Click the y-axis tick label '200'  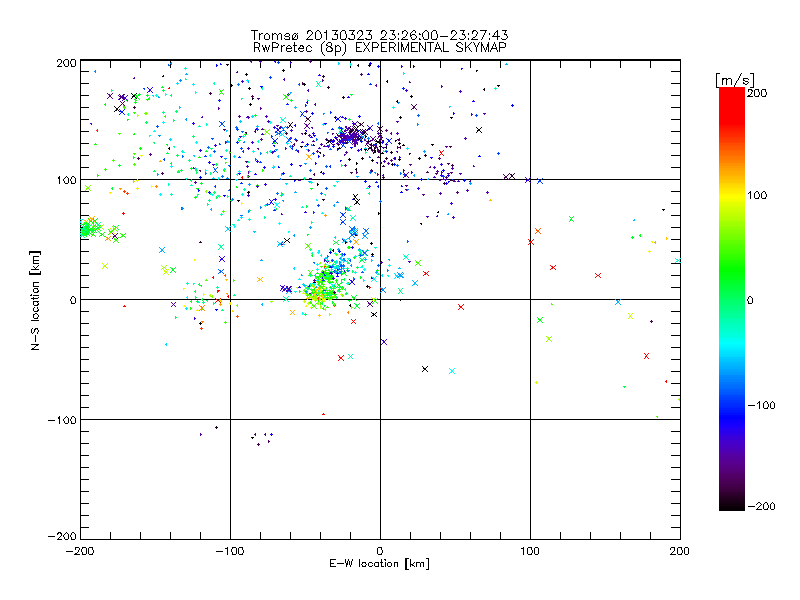point(66,63)
